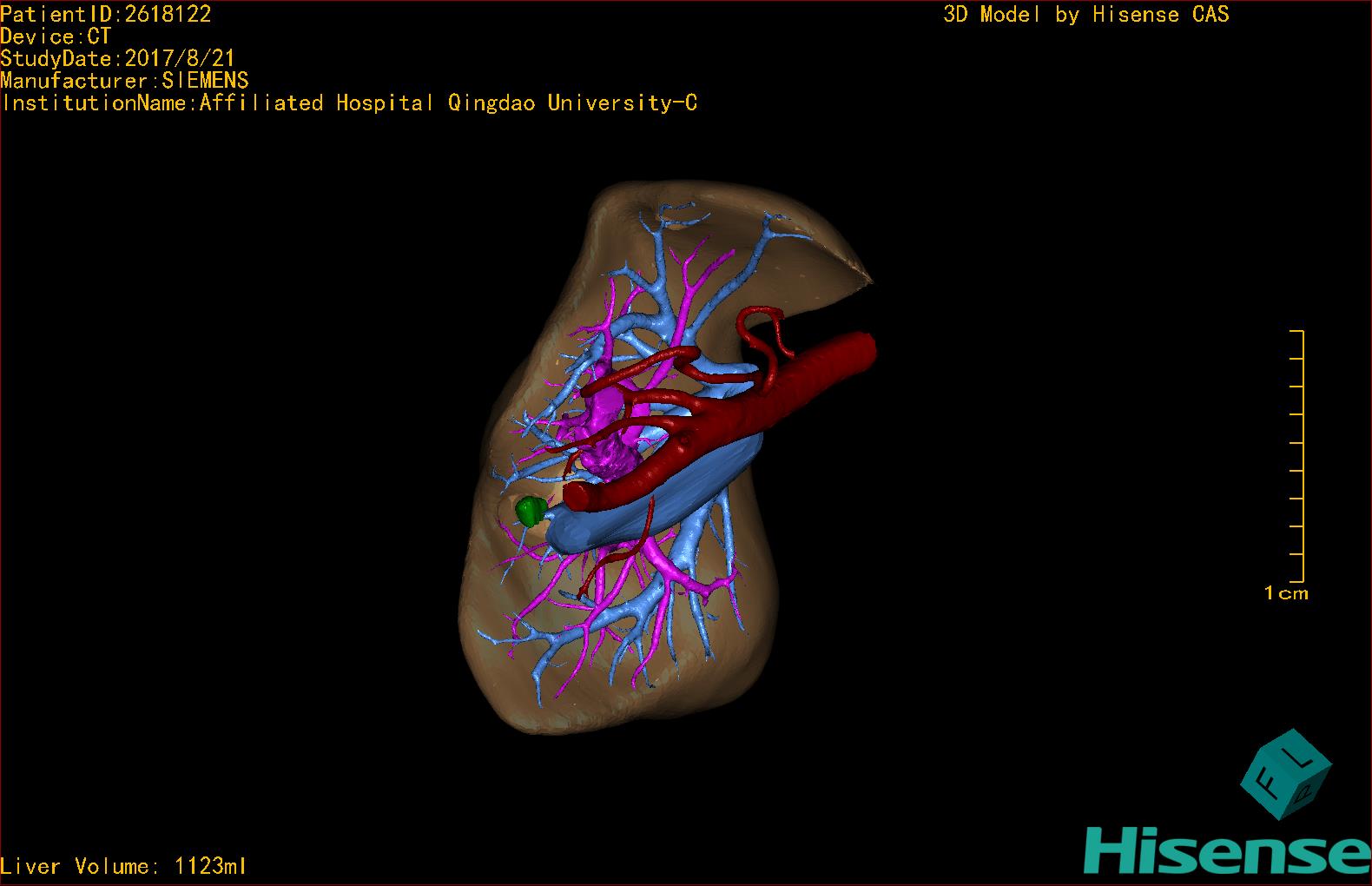Image resolution: width=1372 pixels, height=886 pixels.
Task: Click the 1cm scale label
Action: (1285, 593)
